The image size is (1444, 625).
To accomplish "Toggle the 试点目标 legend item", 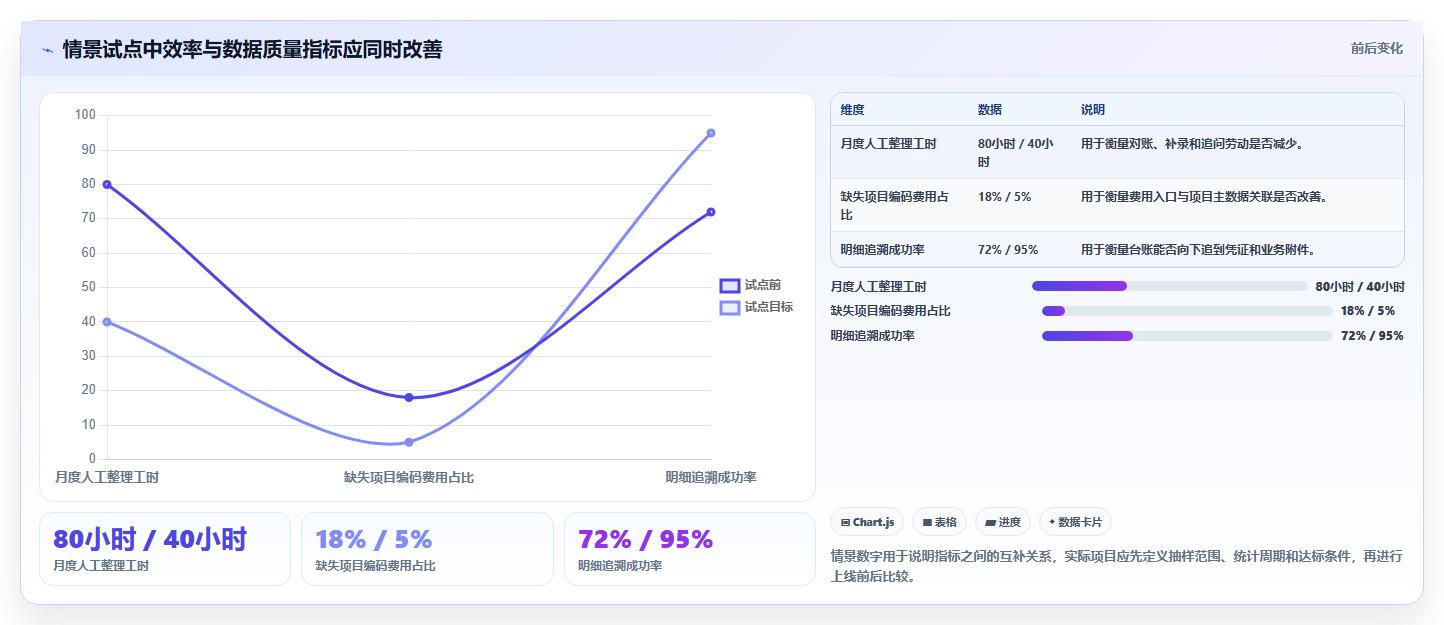I will pos(757,307).
